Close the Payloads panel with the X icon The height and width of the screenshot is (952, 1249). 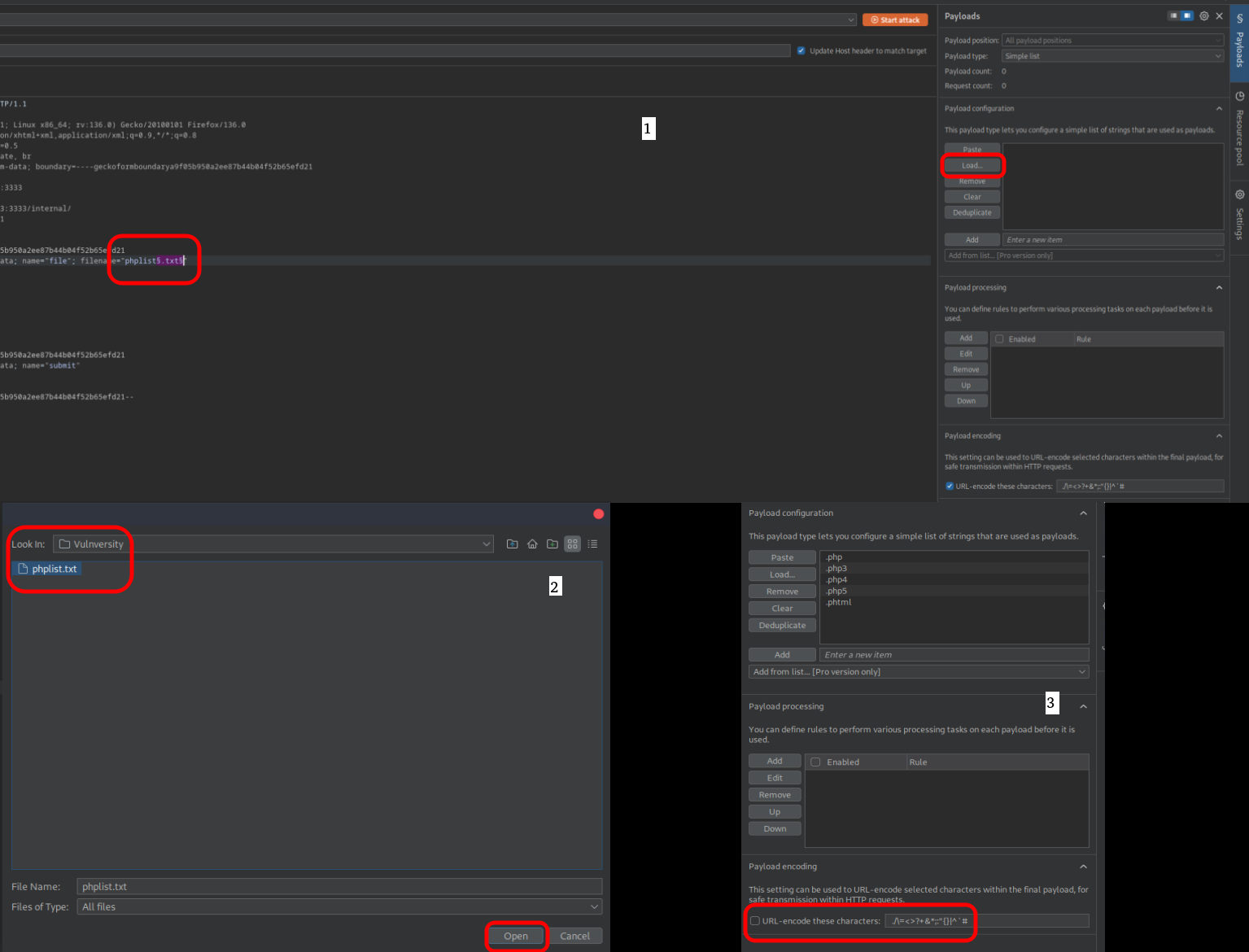[1219, 15]
